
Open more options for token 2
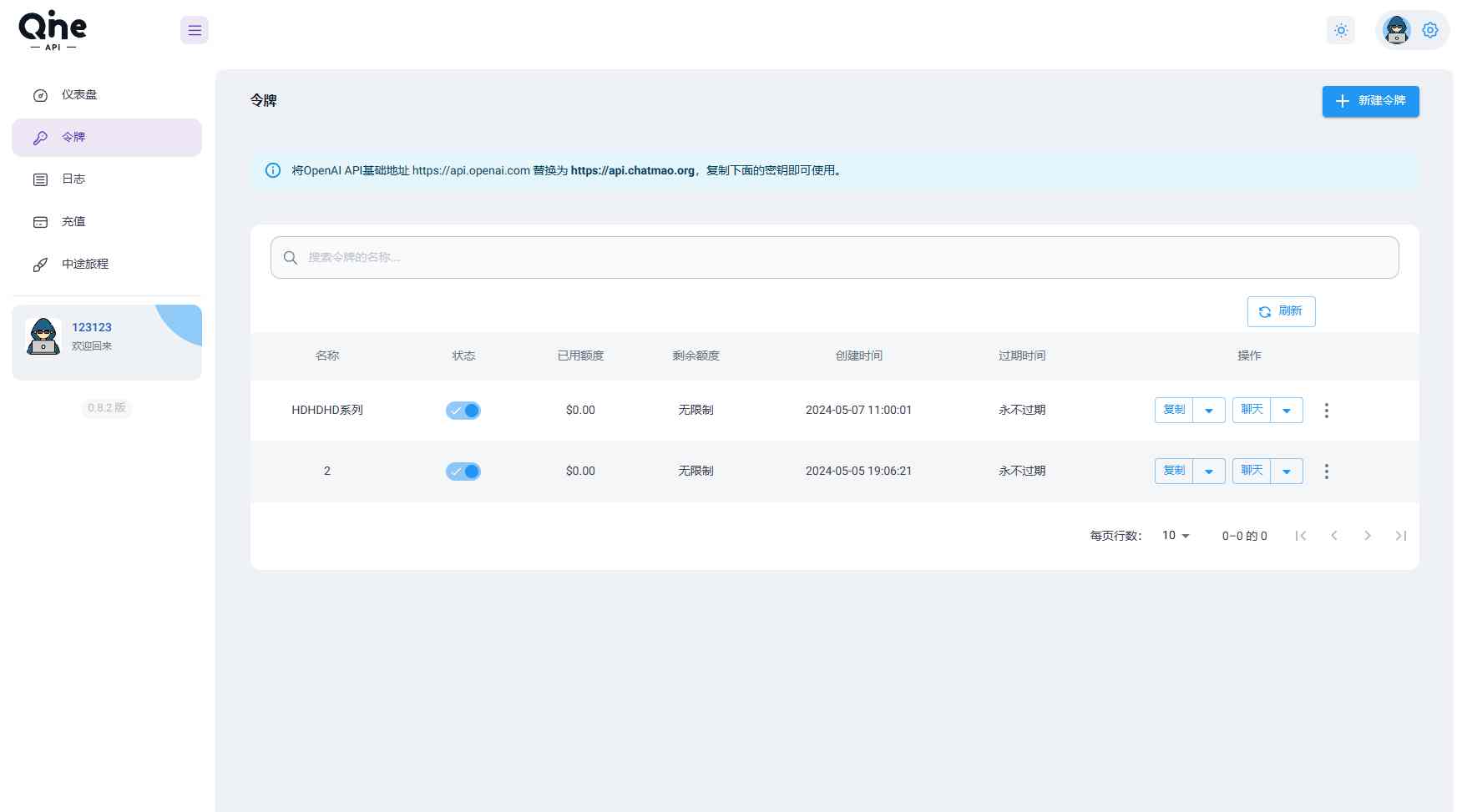coord(1326,472)
